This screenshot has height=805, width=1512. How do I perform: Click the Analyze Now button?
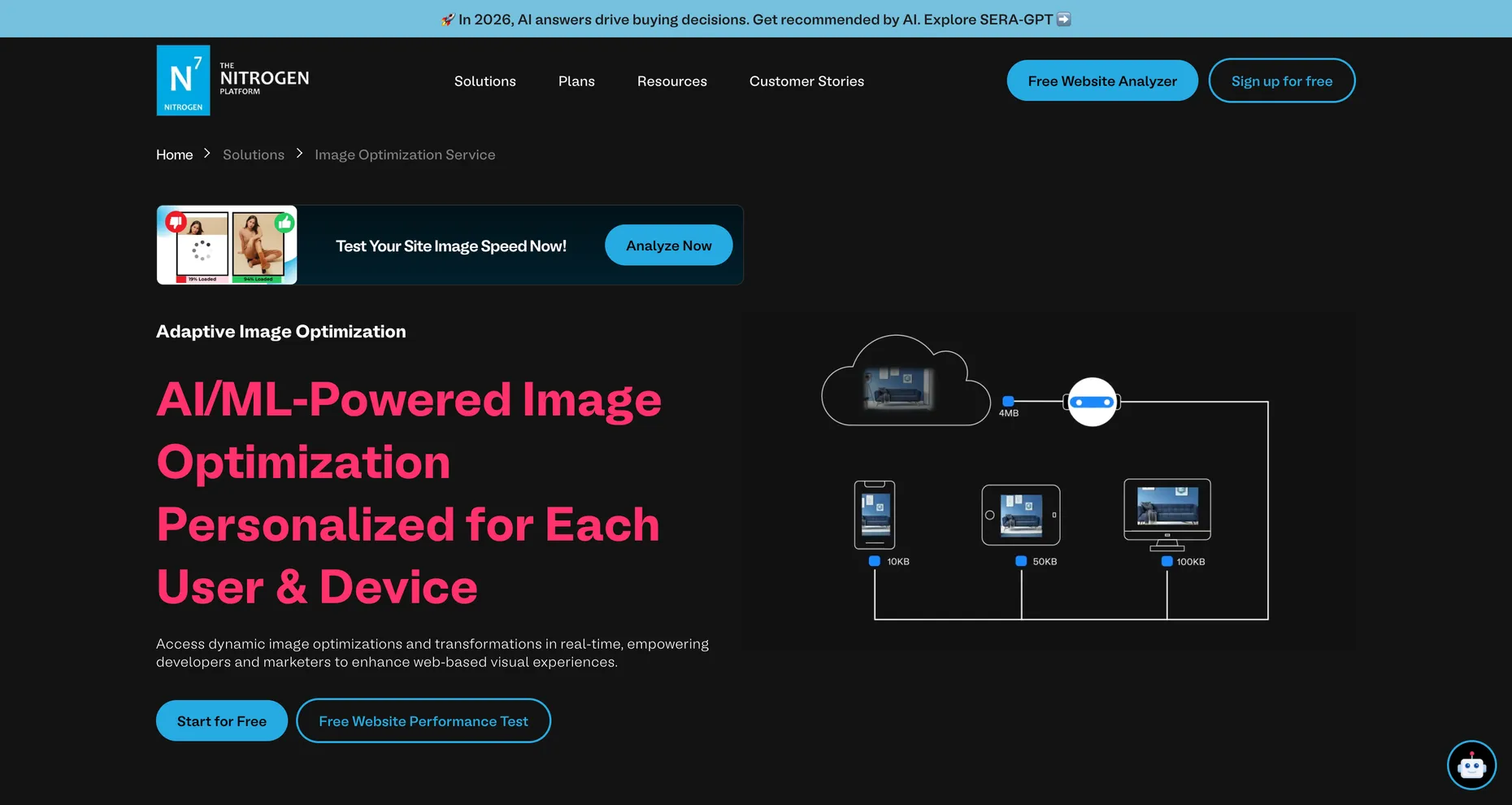coord(669,246)
